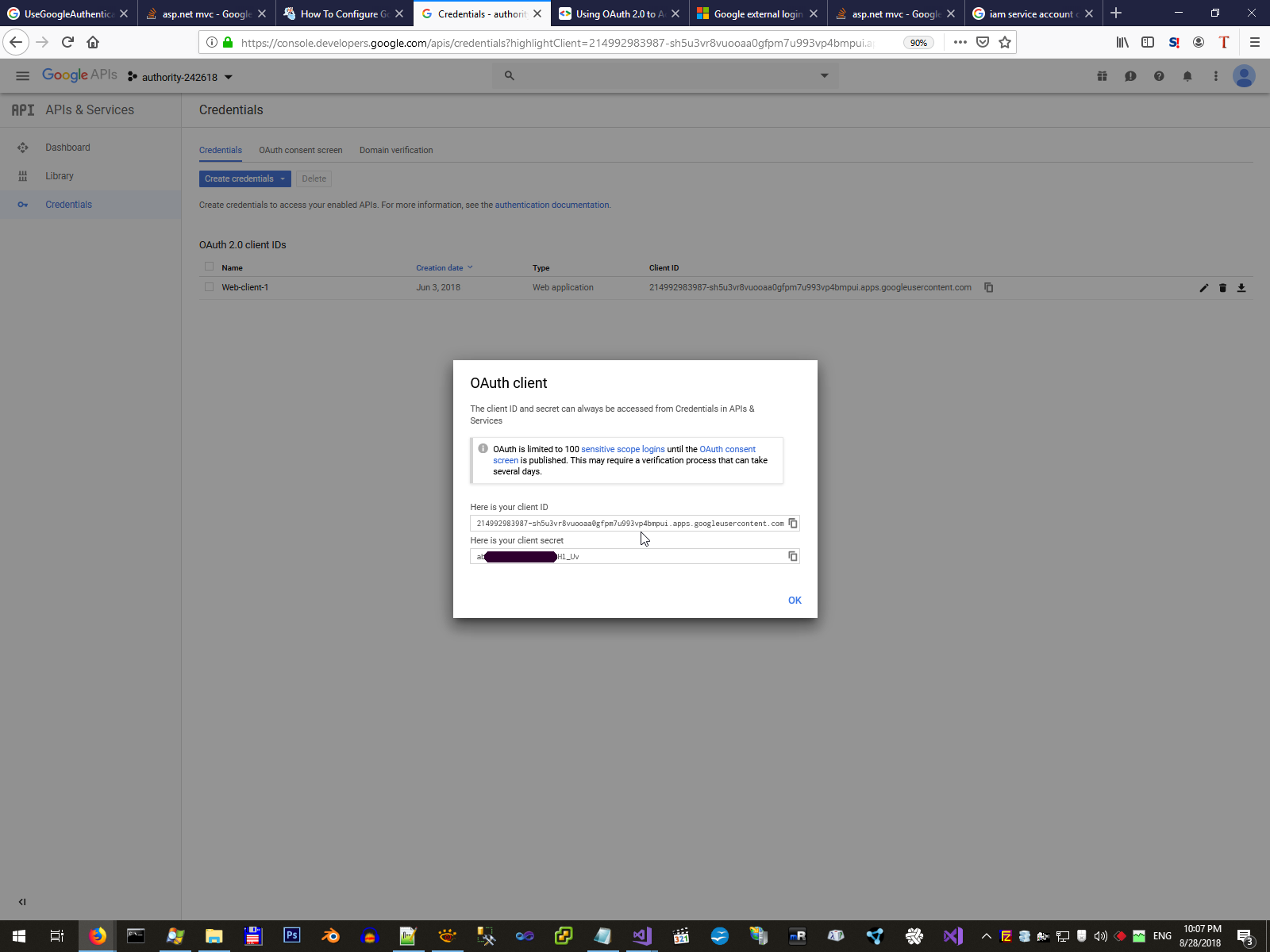Open the Google APIs navigation menu
The height and width of the screenshot is (952, 1270).
[22, 76]
